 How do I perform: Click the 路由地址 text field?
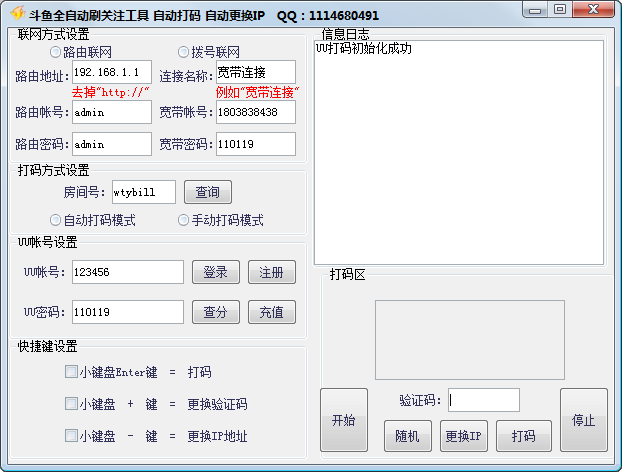click(x=111, y=72)
